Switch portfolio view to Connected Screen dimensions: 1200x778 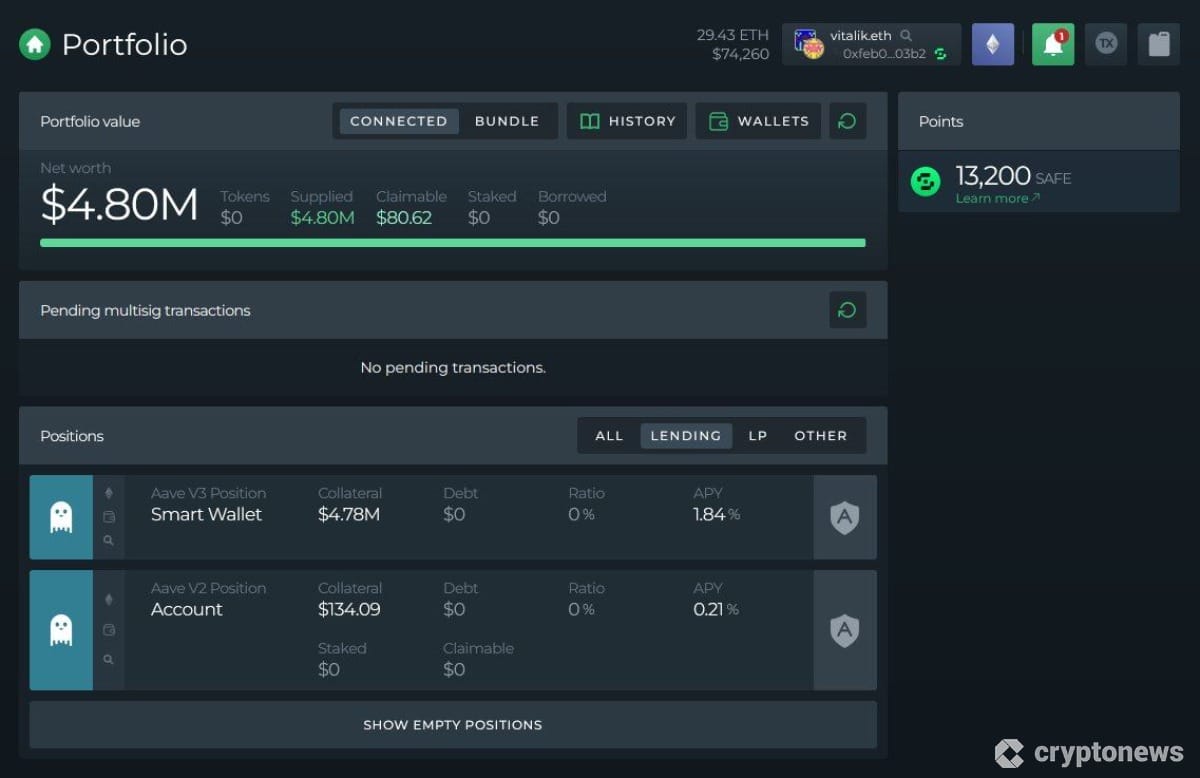tap(398, 121)
